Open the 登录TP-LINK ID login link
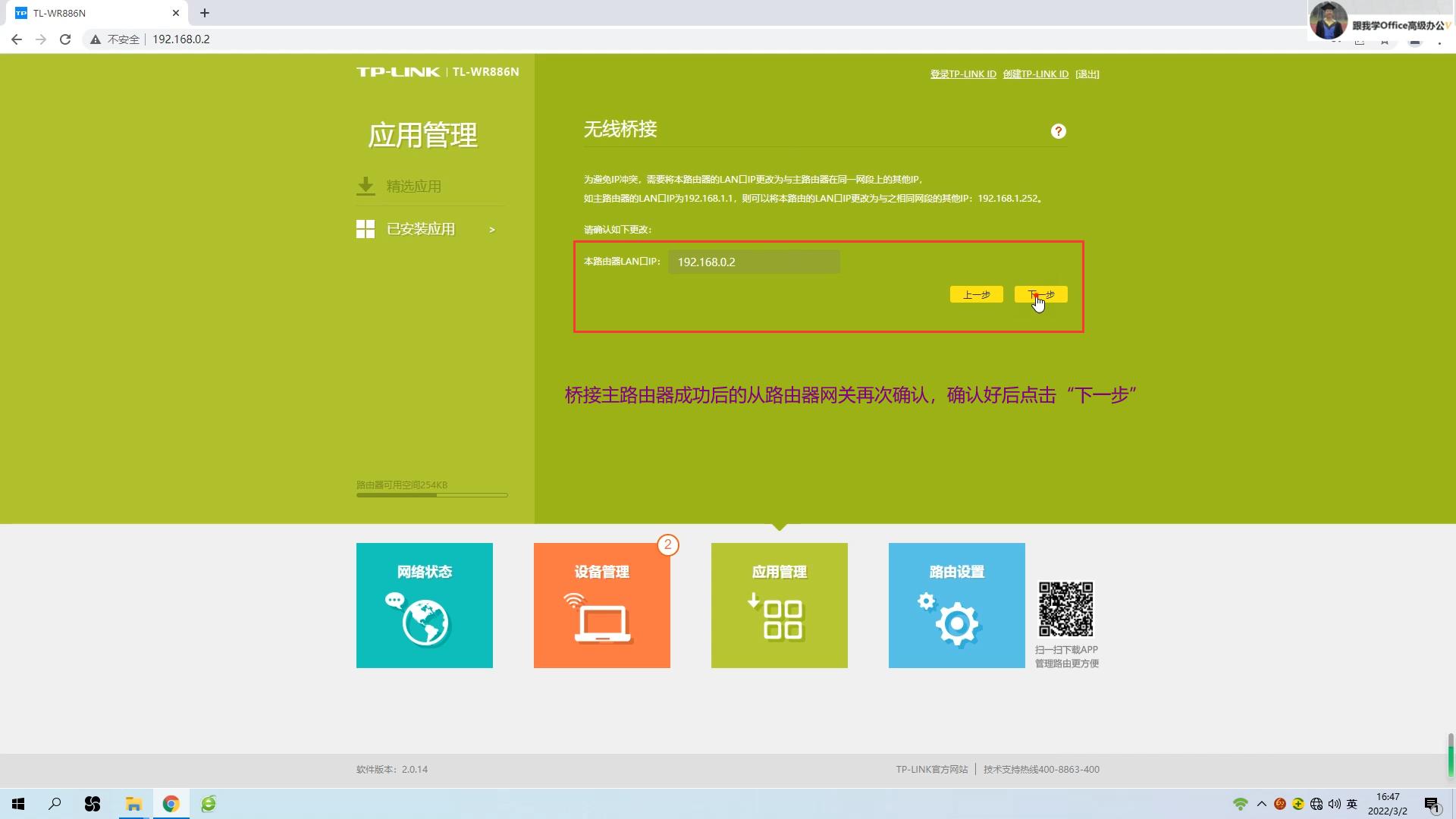 point(962,74)
